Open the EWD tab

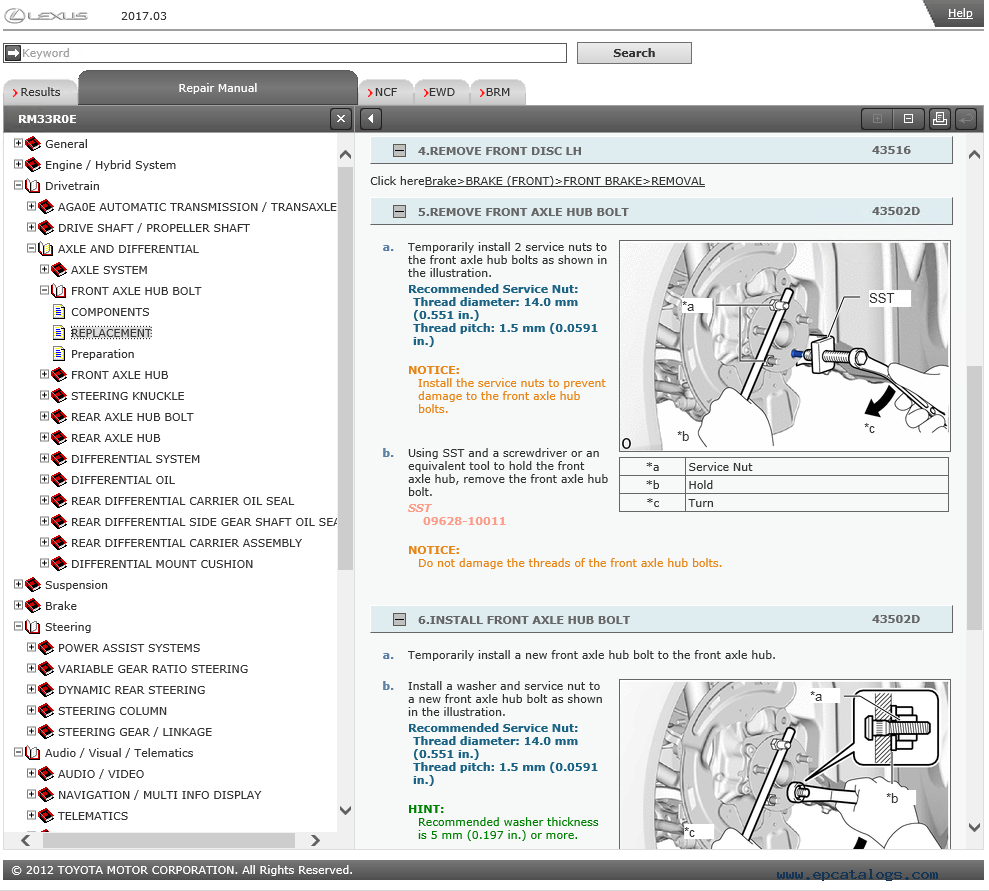442,92
